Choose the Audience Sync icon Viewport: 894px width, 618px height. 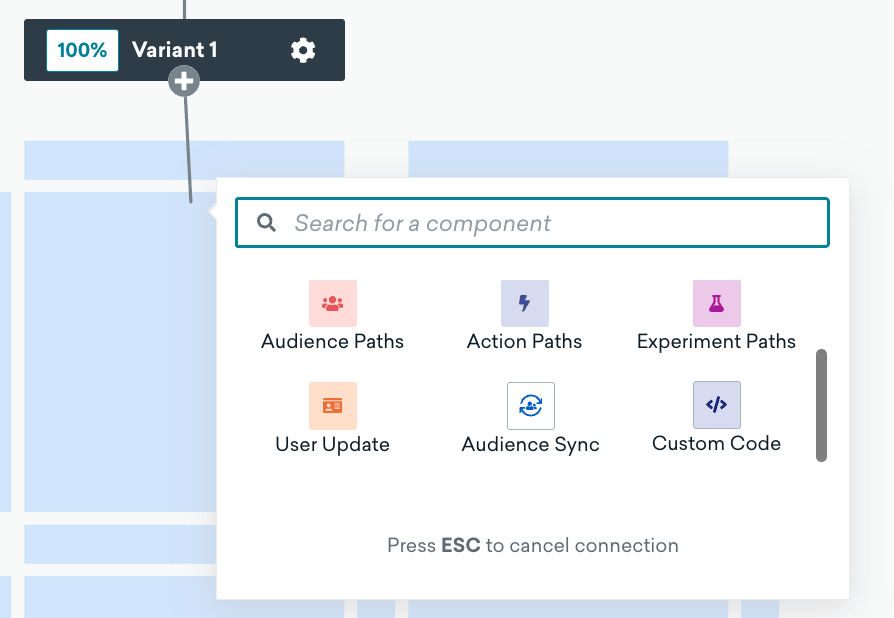(530, 405)
